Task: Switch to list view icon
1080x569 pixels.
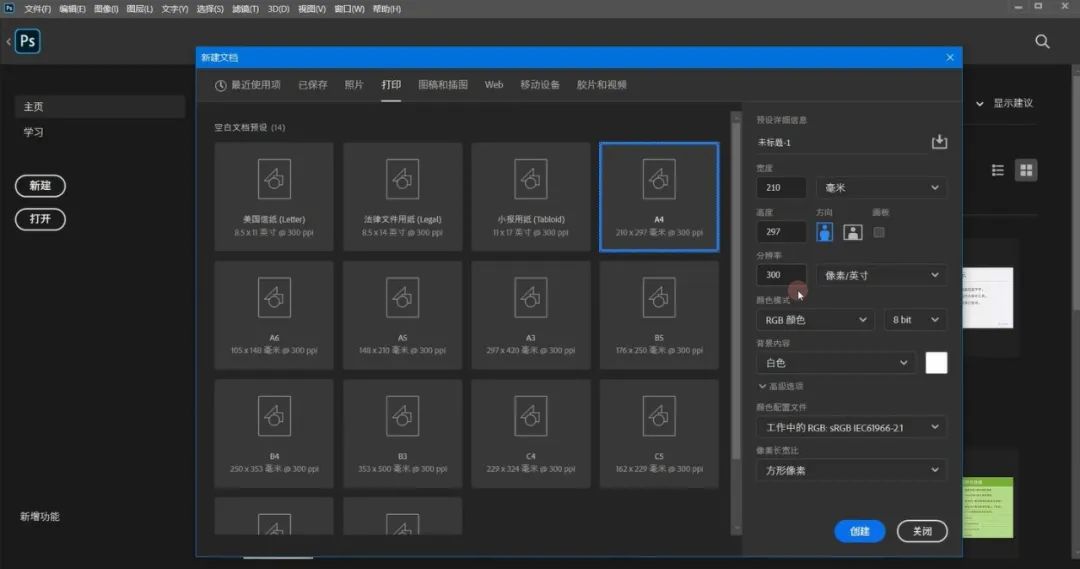Action: tap(997, 170)
